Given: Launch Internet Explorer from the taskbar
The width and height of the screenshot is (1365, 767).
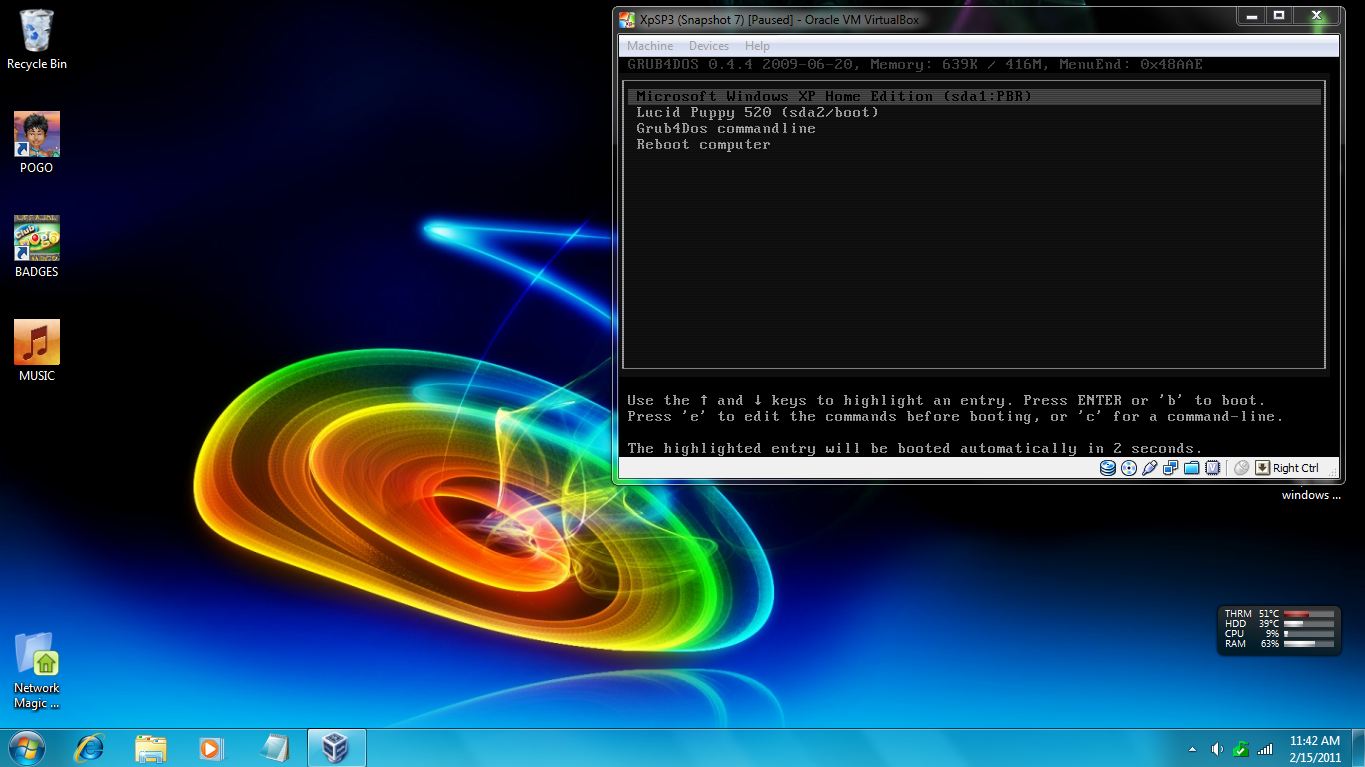Looking at the screenshot, I should [90, 747].
